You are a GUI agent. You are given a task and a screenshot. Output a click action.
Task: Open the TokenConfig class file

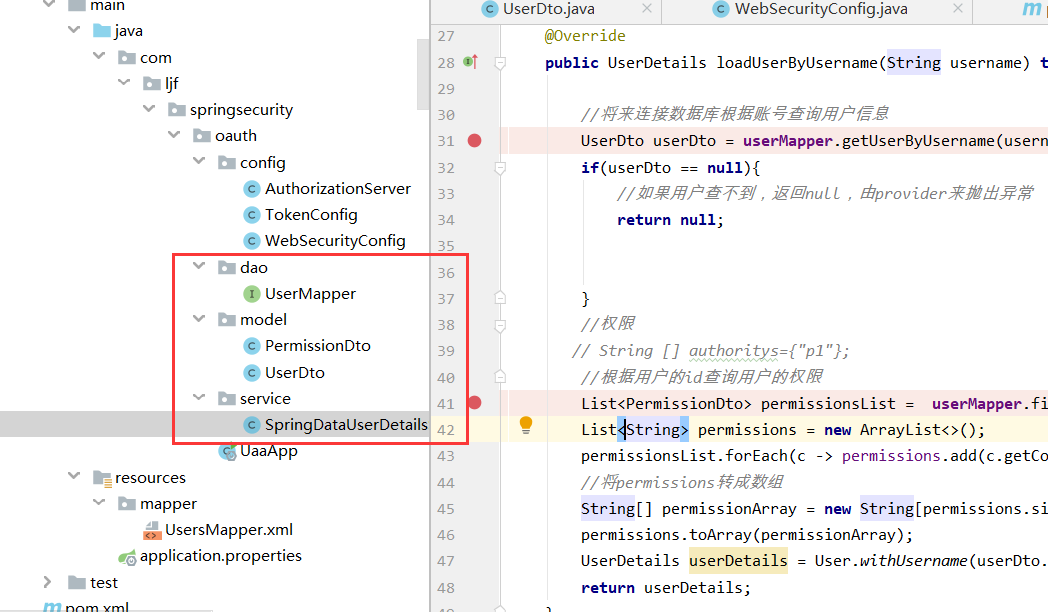click(311, 215)
